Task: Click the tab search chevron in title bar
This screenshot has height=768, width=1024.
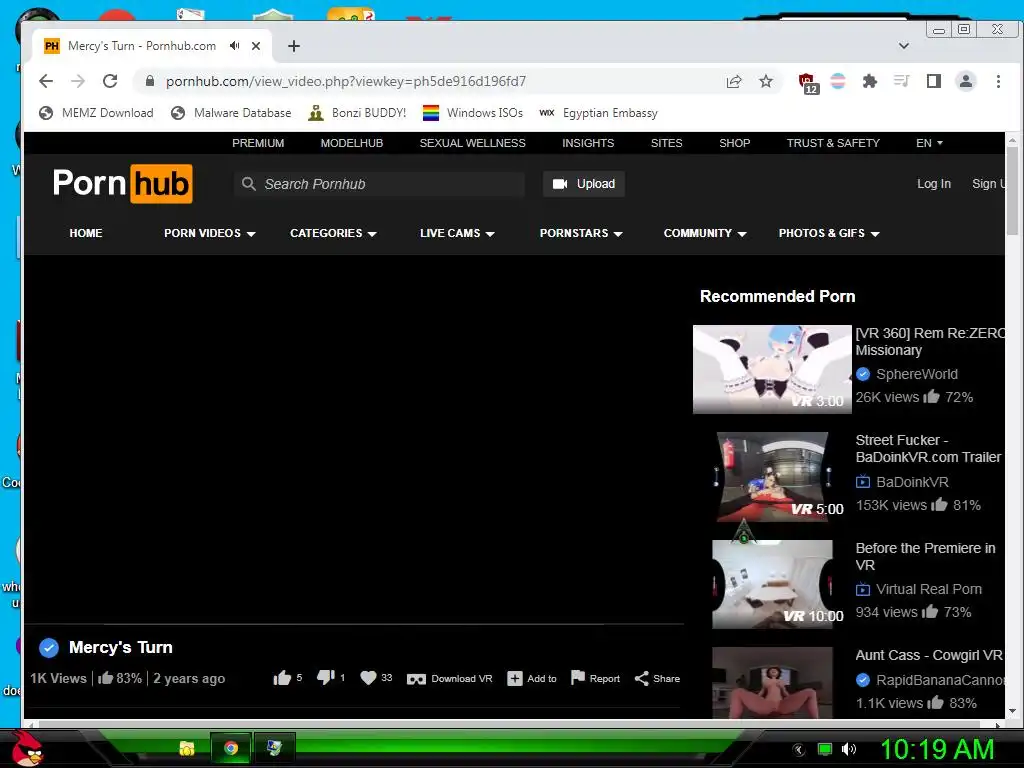Action: 904,46
